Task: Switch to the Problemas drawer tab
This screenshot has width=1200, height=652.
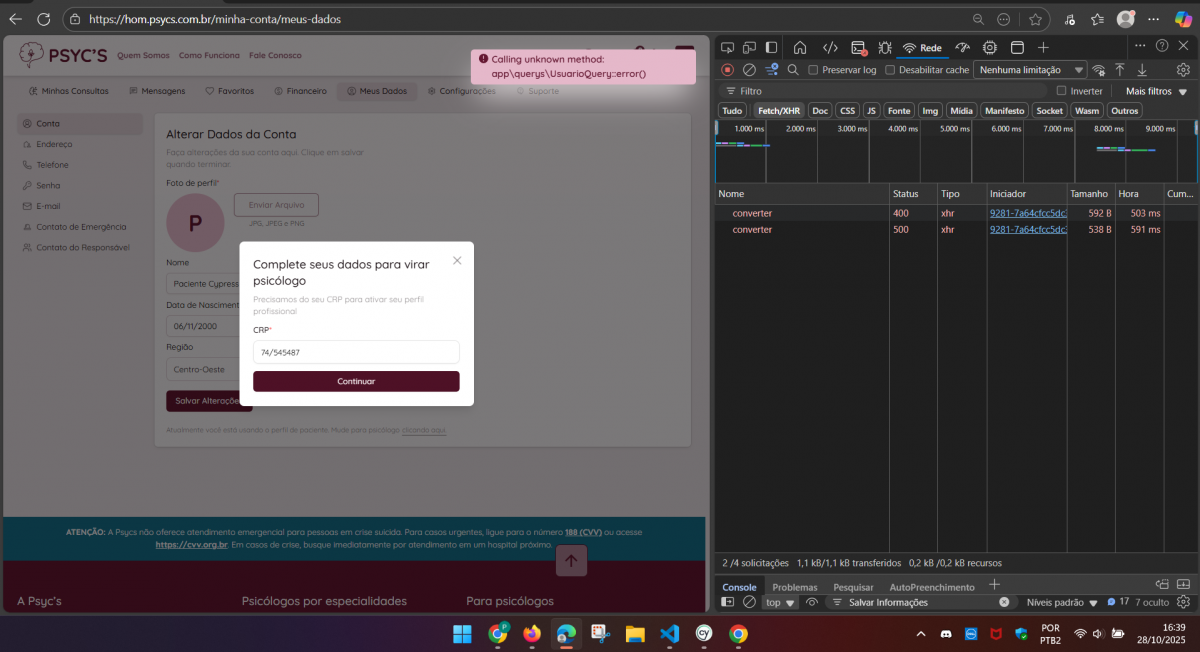Action: point(794,587)
